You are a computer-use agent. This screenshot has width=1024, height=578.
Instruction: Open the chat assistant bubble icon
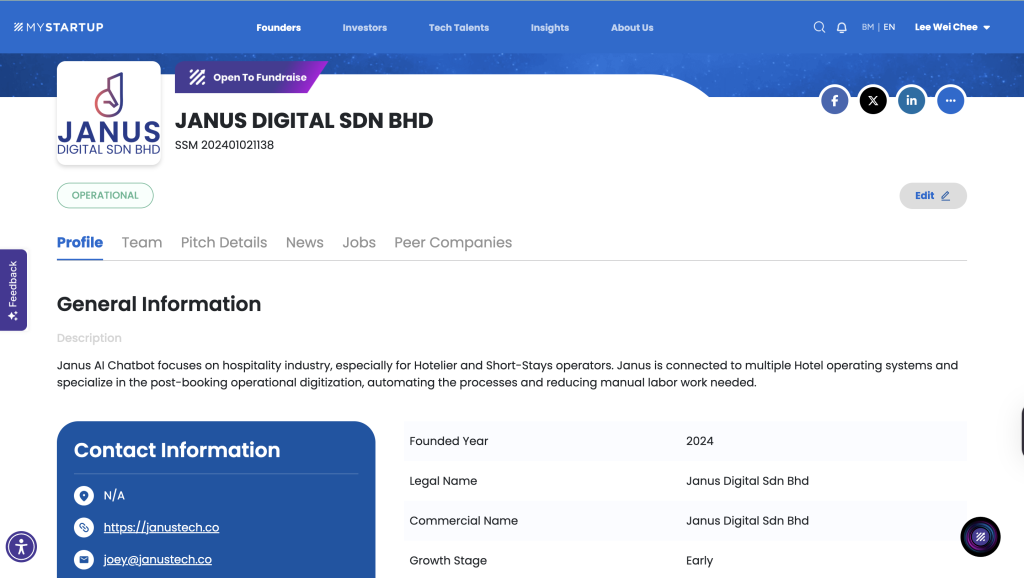pos(980,537)
